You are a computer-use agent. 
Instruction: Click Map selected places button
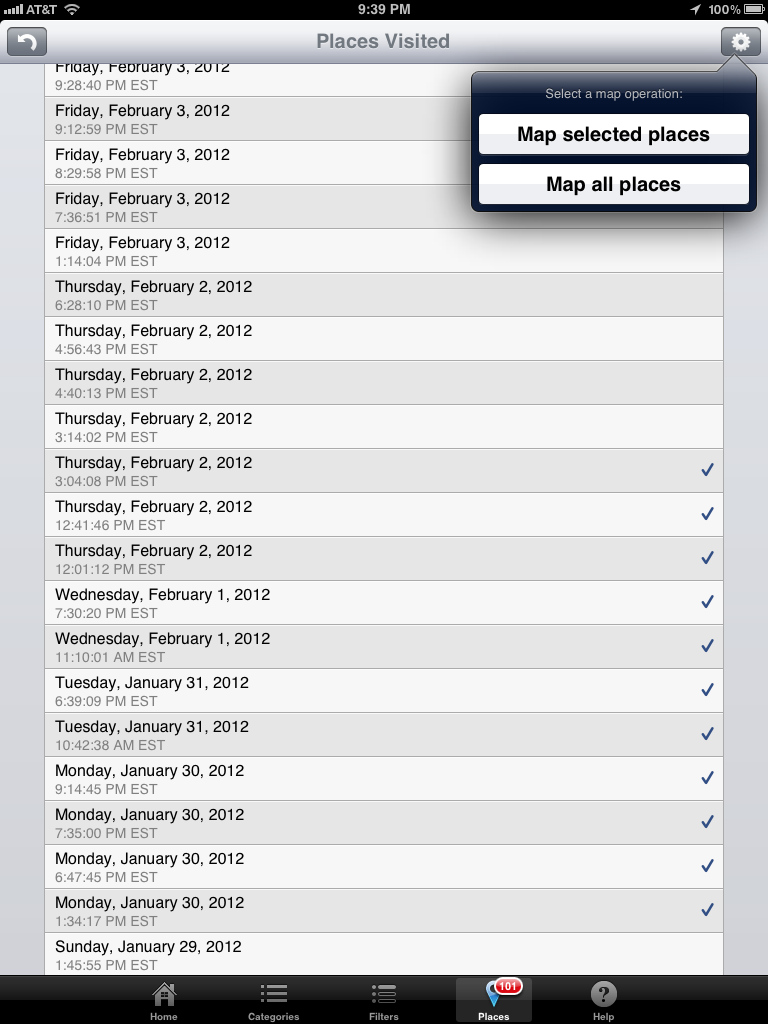pos(613,135)
